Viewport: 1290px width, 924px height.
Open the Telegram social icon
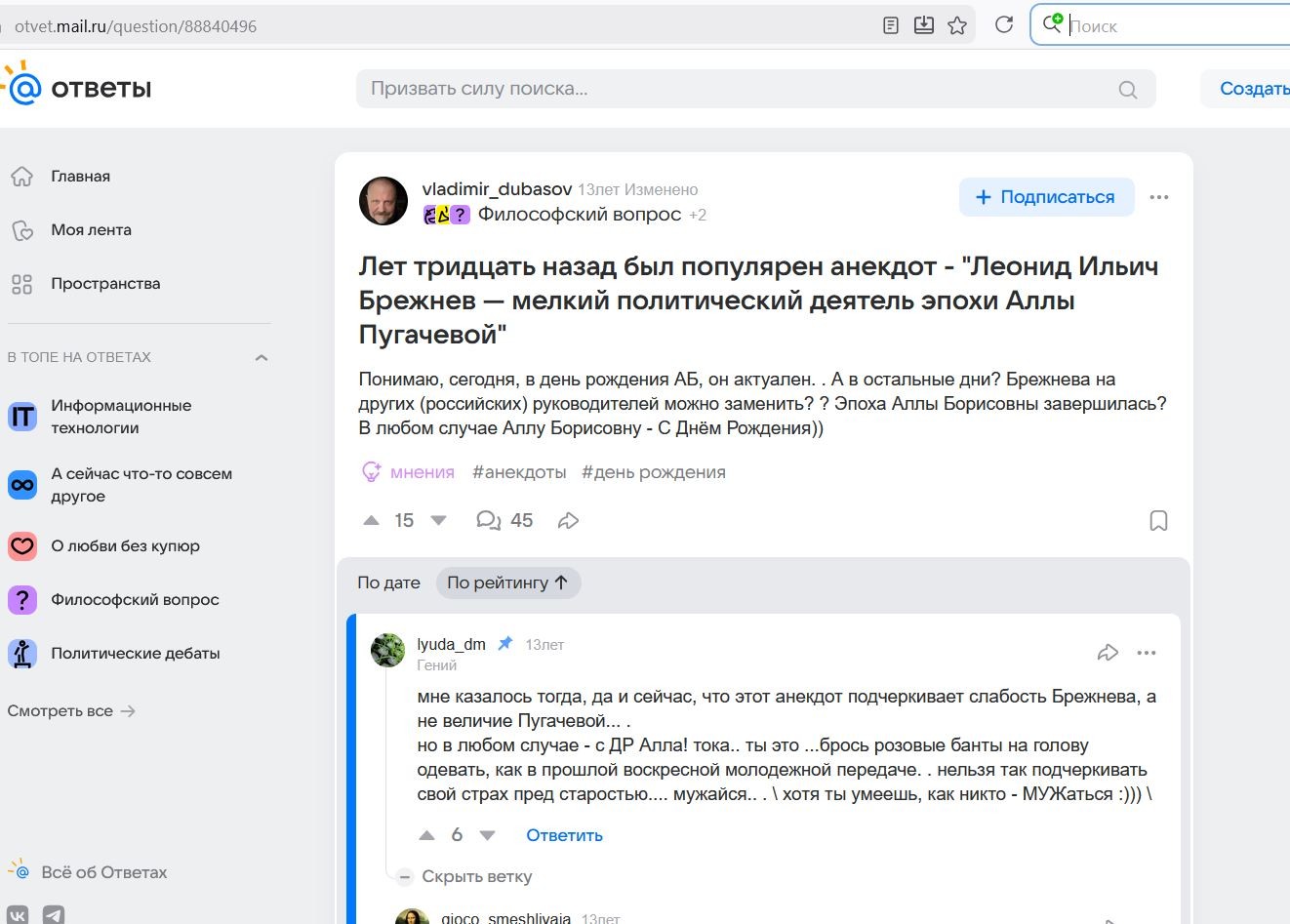(x=54, y=915)
